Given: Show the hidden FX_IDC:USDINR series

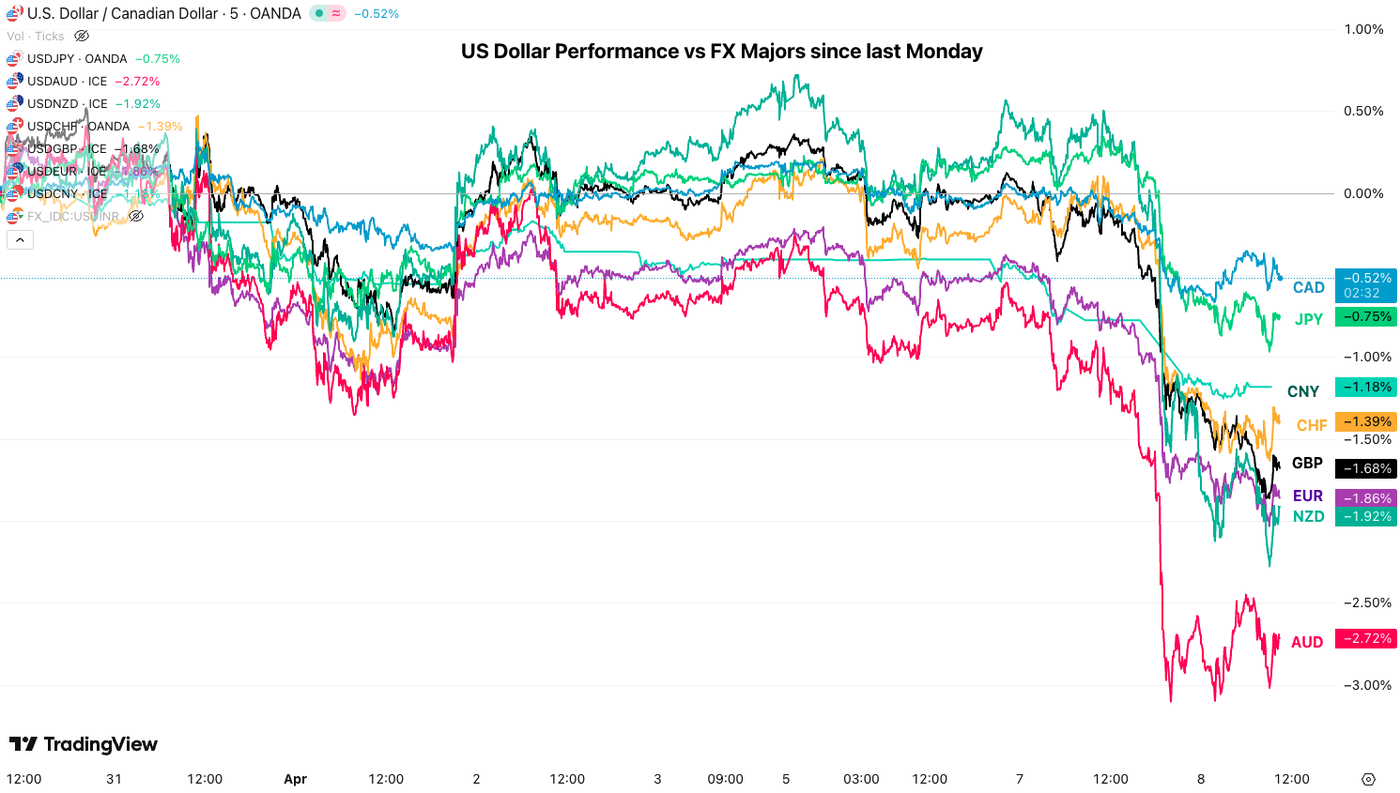Looking at the screenshot, I should tap(134, 214).
